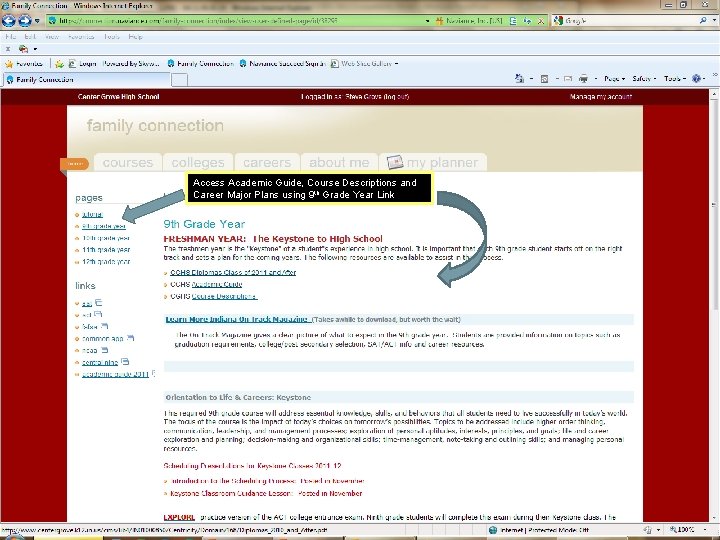Click the Help question mark icon

point(697,79)
